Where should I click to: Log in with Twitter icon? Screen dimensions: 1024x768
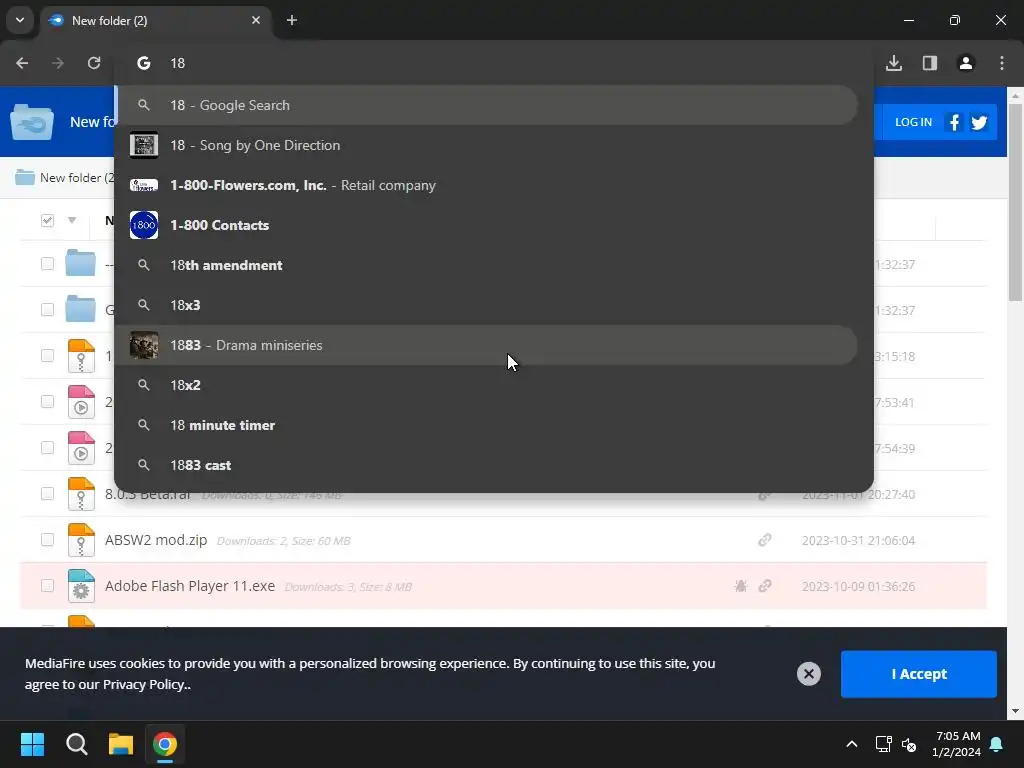pyautogui.click(x=979, y=122)
